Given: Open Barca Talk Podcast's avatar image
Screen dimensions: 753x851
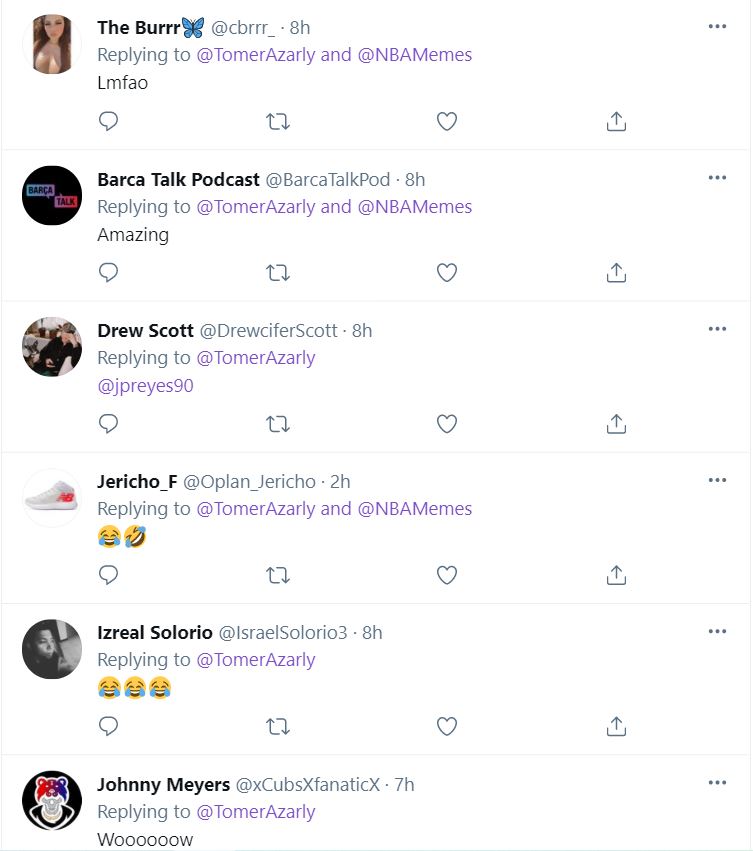Looking at the screenshot, I should pos(52,195).
